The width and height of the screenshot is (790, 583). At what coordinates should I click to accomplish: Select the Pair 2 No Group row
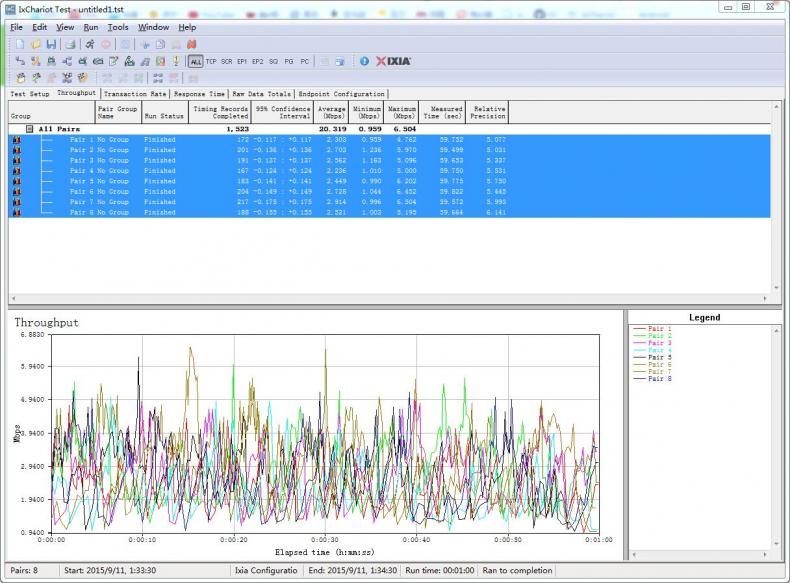pyautogui.click(x=389, y=150)
